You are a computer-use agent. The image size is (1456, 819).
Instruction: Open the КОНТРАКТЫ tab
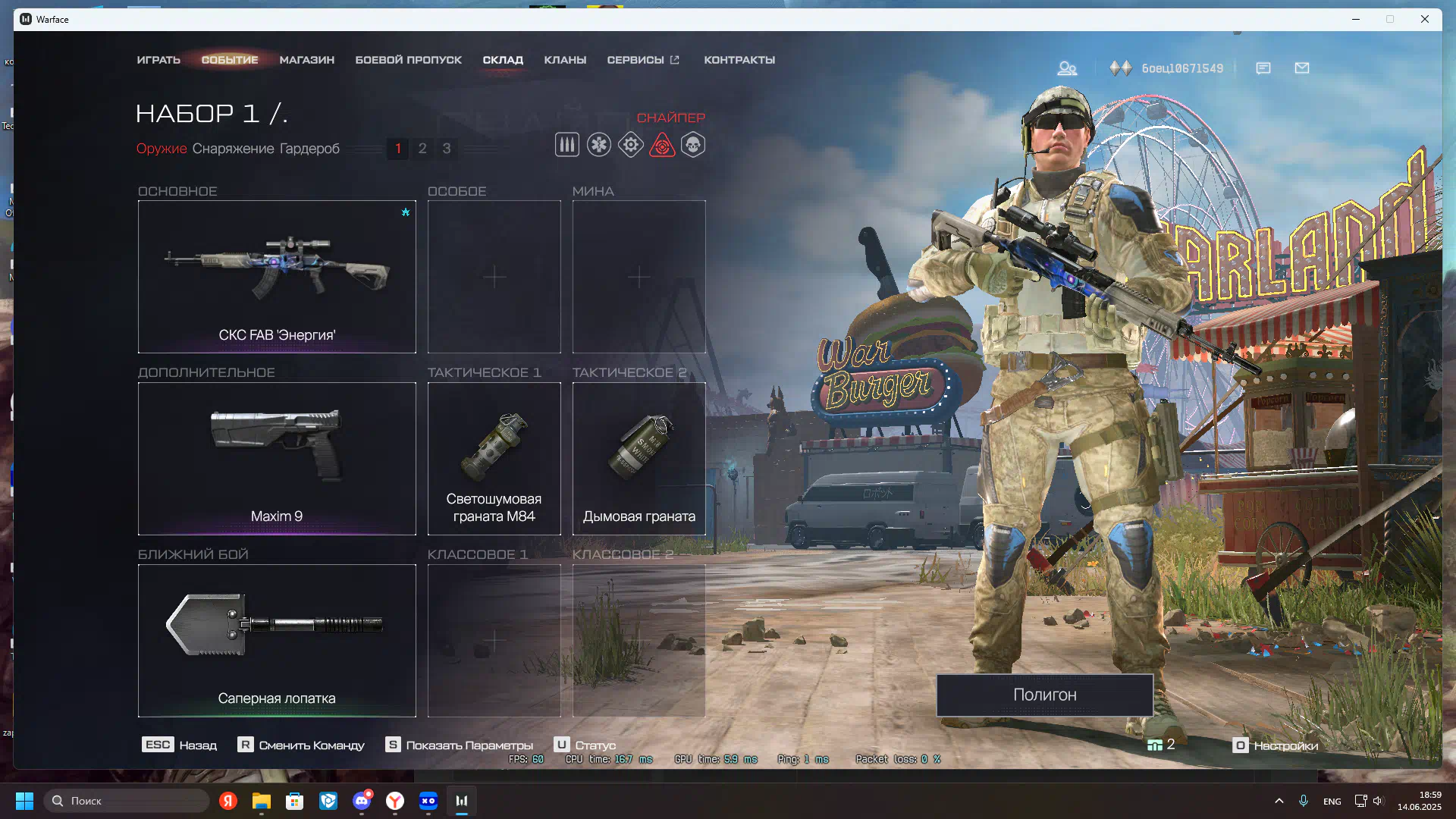[x=739, y=60]
